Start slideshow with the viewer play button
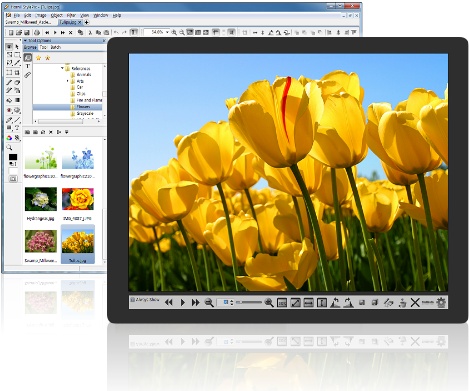This screenshot has width=469, height=391. pos(183,303)
